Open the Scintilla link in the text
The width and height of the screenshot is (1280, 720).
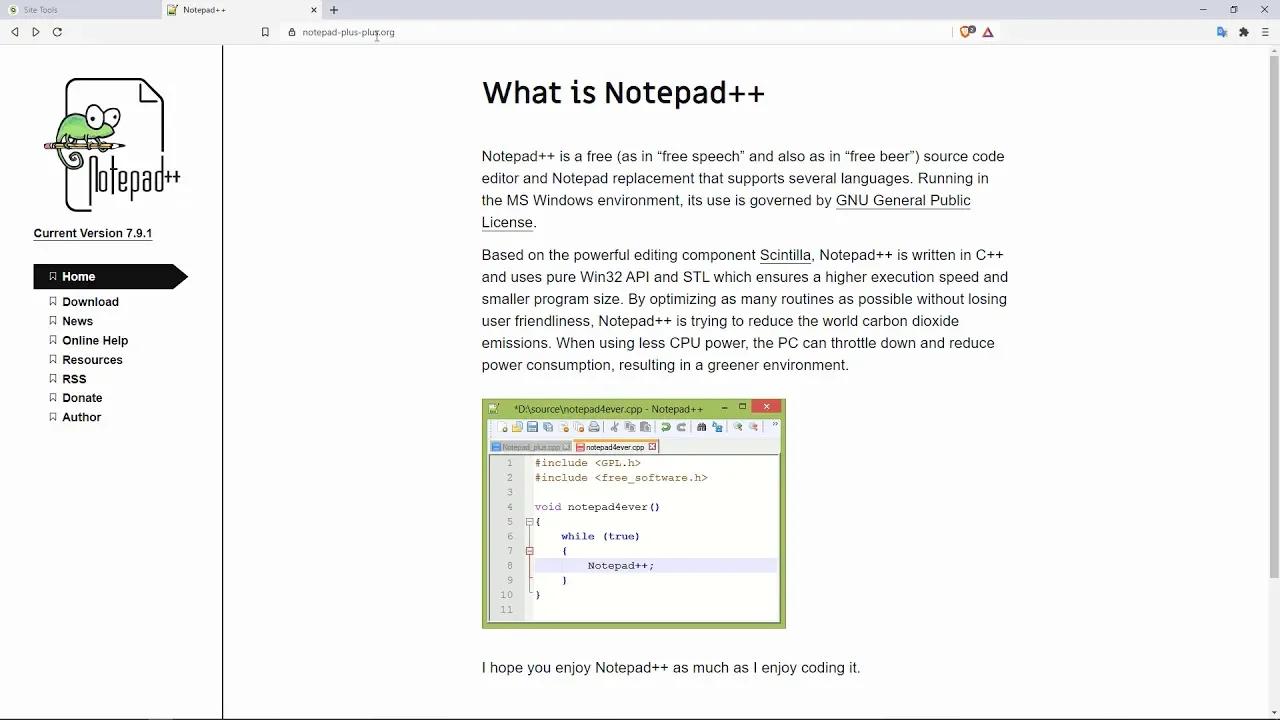pos(785,255)
